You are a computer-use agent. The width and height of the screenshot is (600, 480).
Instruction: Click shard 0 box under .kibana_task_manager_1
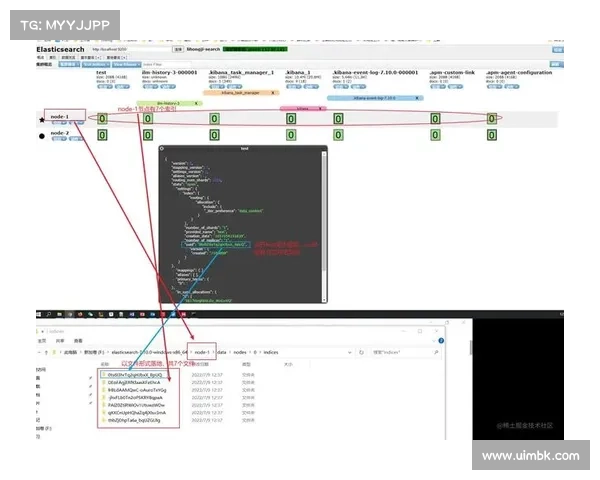[214, 119]
